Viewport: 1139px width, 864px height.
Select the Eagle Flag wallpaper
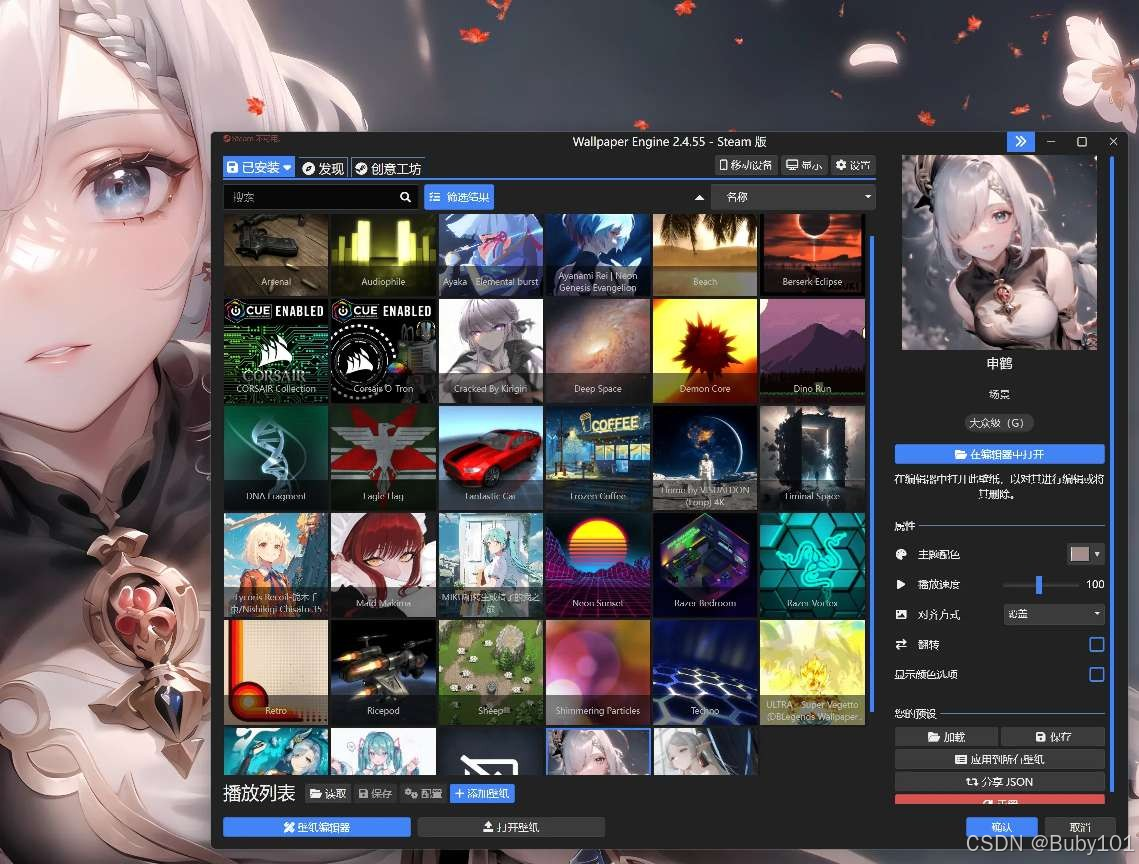(x=383, y=458)
